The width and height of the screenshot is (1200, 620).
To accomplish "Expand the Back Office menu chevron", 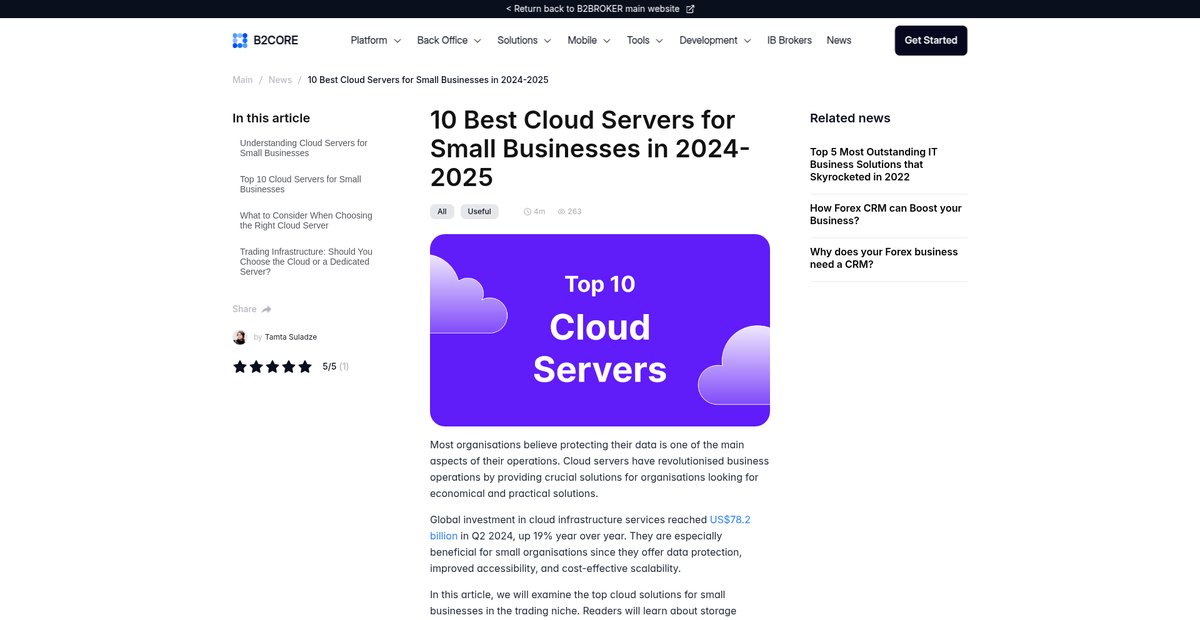I will [x=477, y=41].
